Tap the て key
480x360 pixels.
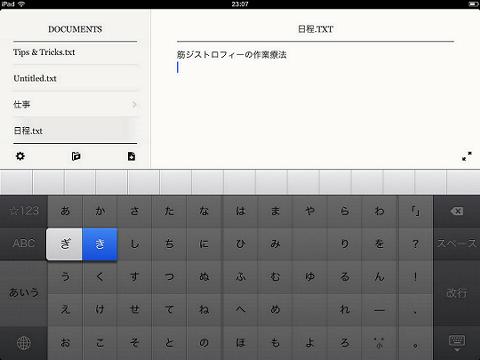pyautogui.click(x=169, y=309)
